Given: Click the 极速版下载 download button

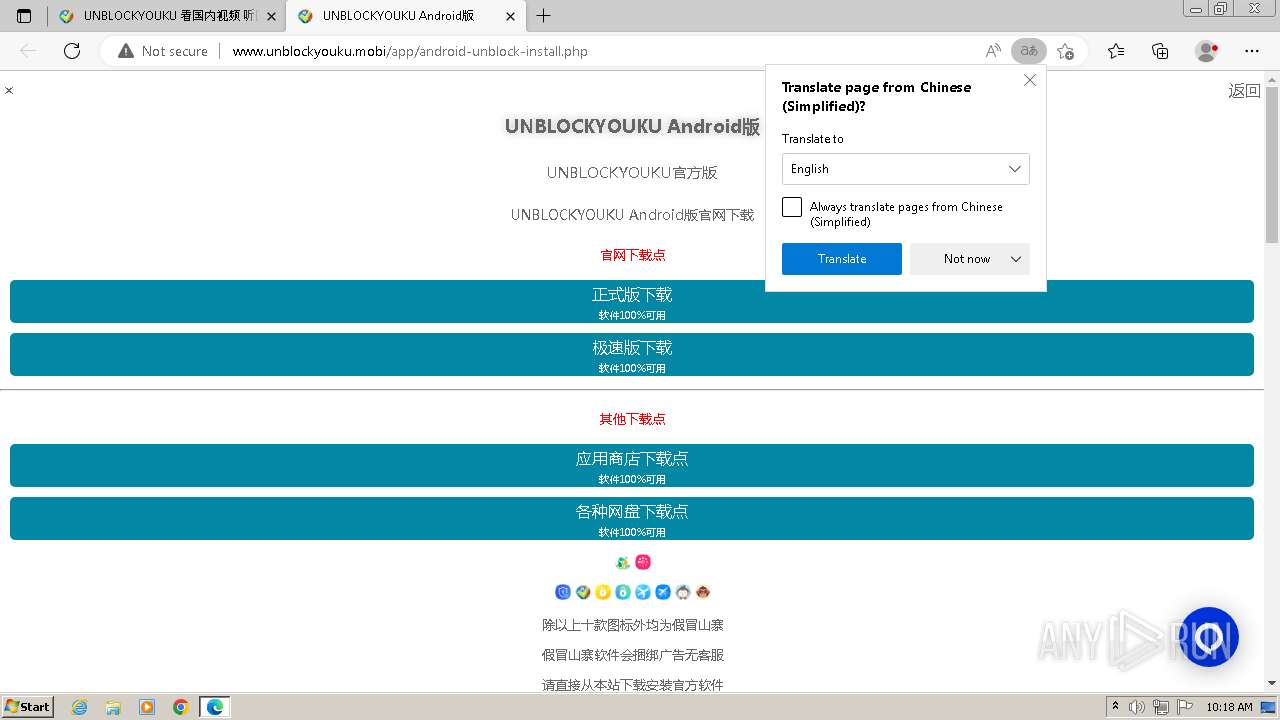Looking at the screenshot, I should coord(632,354).
